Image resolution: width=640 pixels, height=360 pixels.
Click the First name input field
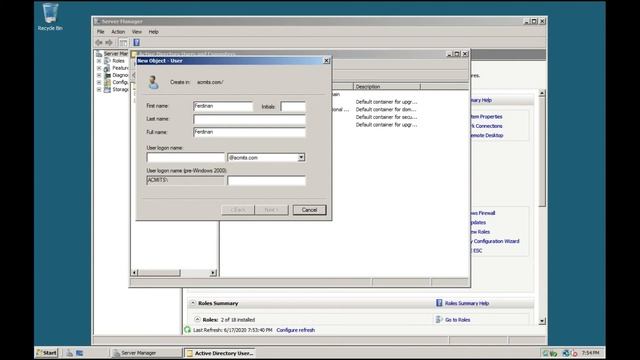click(223, 107)
